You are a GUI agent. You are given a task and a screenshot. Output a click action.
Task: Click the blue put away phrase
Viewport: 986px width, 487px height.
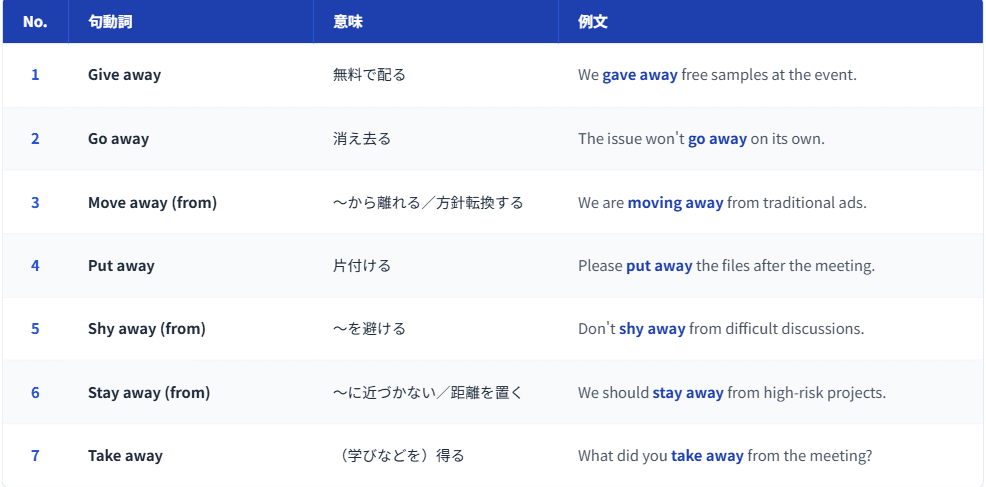pos(659,266)
